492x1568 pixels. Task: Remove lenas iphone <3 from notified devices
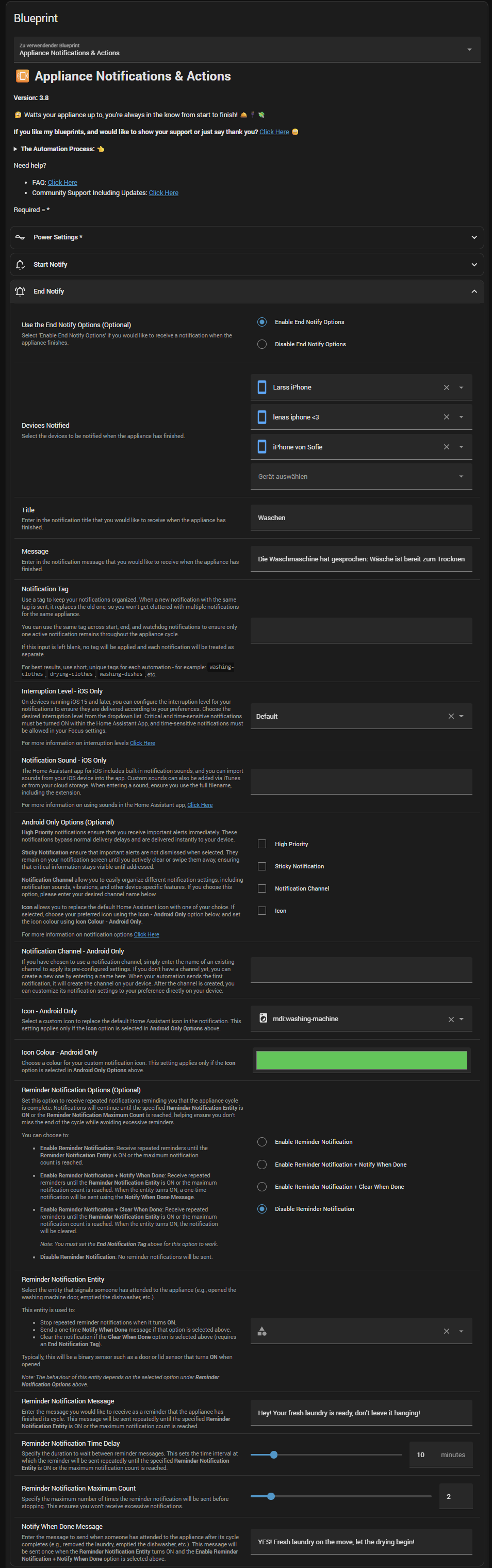pos(446,417)
